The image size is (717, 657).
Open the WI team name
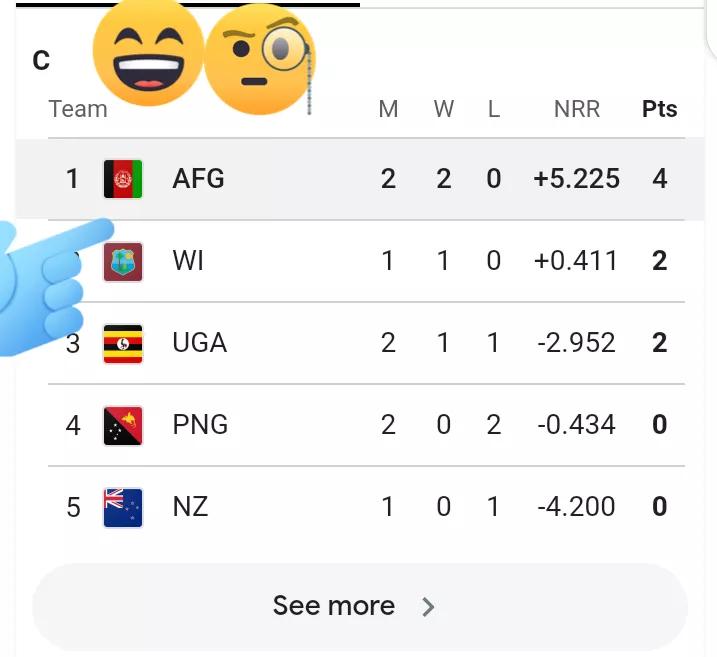(188, 261)
